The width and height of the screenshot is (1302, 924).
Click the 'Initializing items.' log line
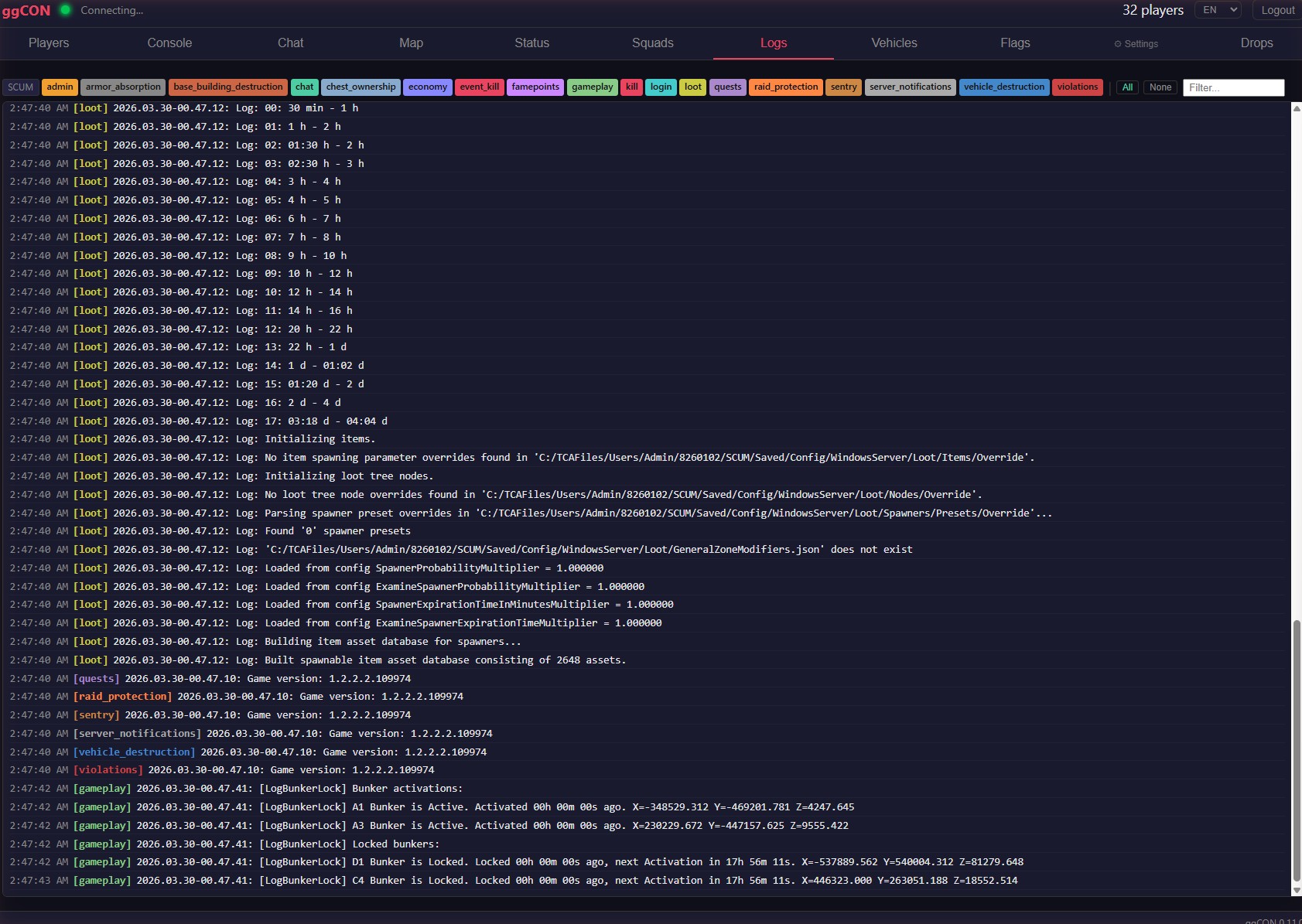(646, 439)
